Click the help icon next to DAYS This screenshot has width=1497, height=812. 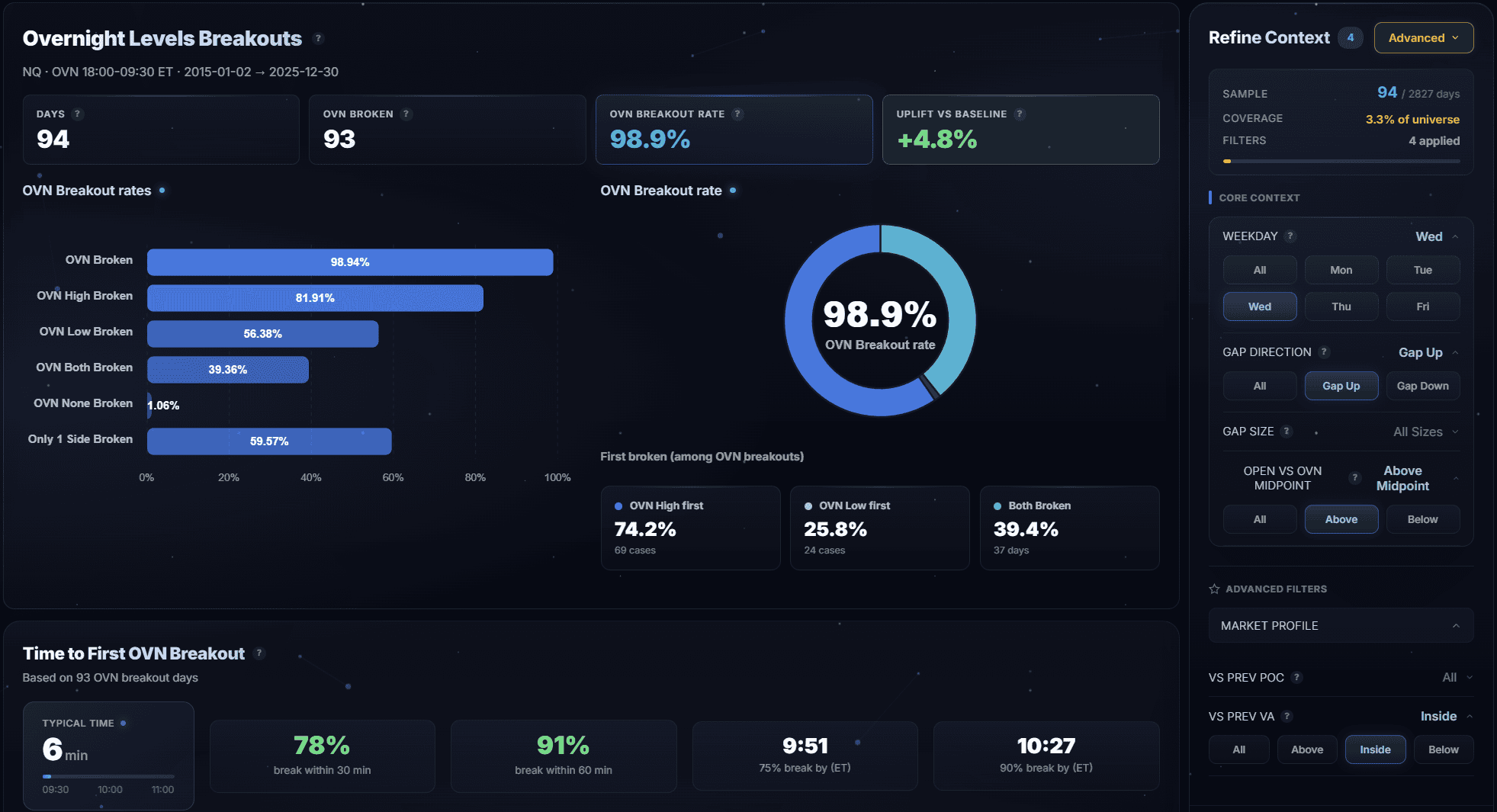click(77, 114)
